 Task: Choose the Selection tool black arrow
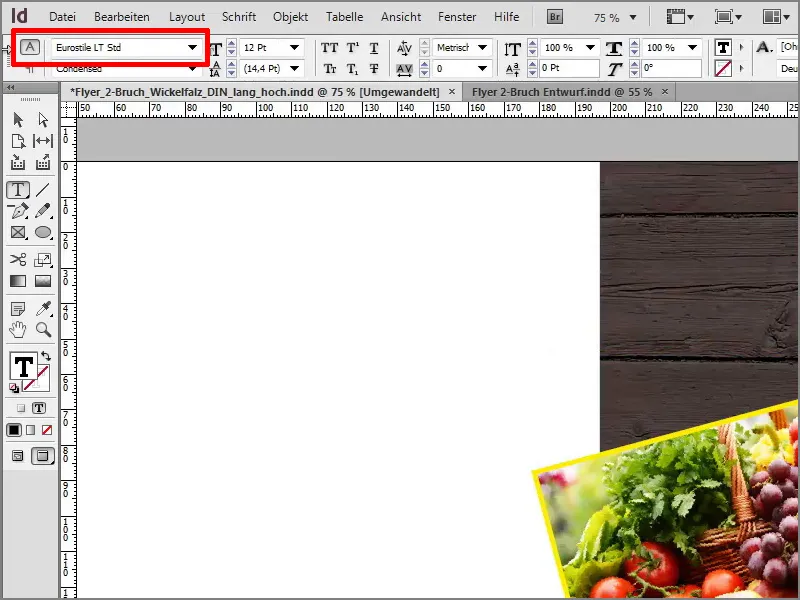pos(18,119)
